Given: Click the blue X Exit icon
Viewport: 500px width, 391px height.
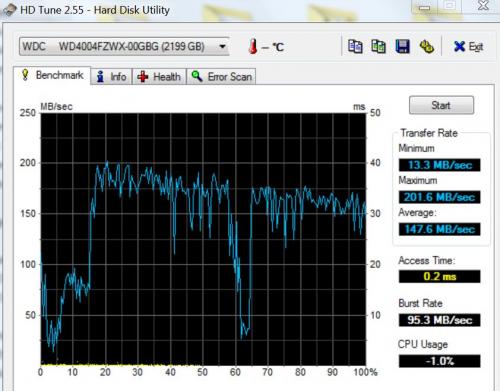Looking at the screenshot, I should pyautogui.click(x=459, y=47).
